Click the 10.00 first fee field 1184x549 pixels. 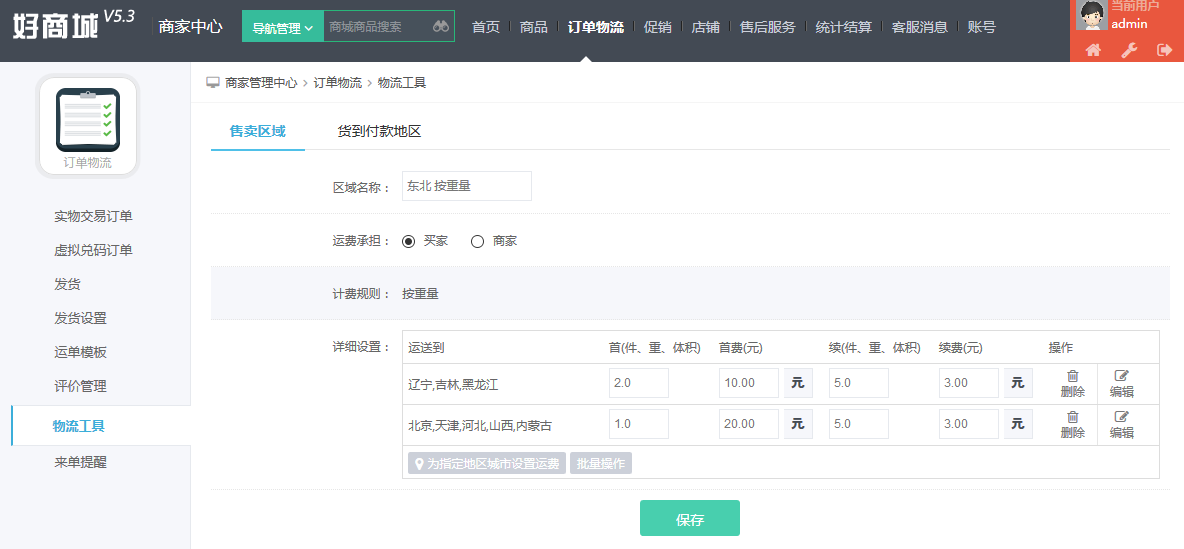[749, 383]
